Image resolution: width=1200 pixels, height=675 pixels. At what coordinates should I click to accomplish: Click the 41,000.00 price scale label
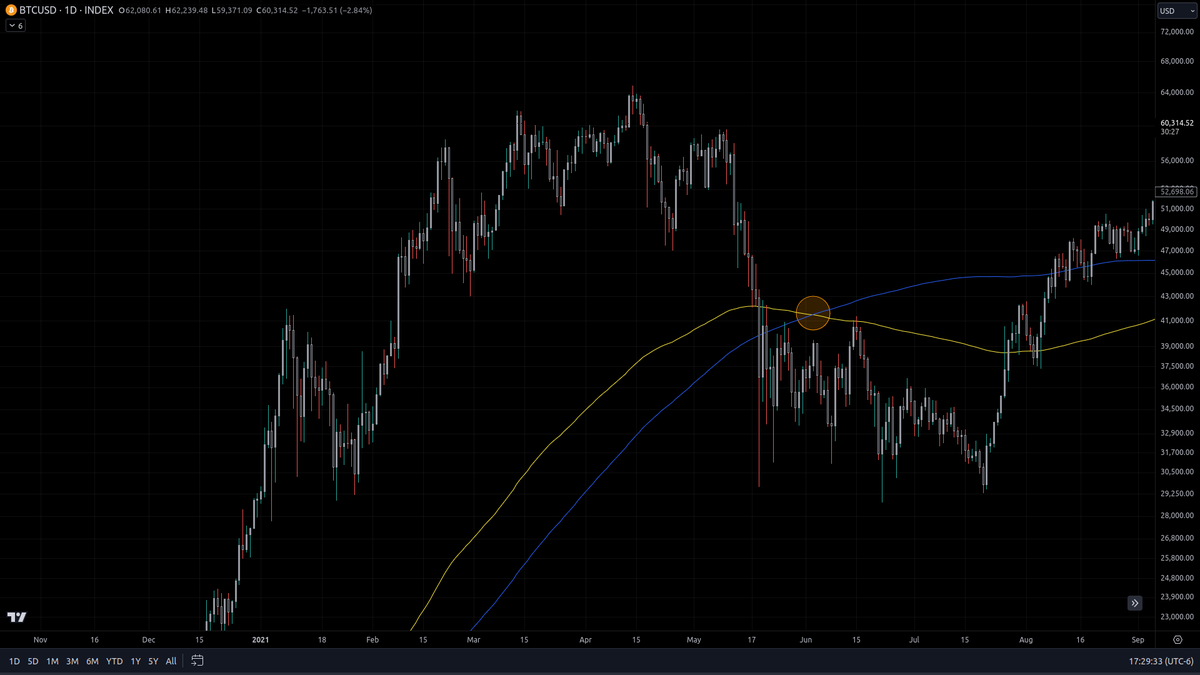click(1176, 320)
